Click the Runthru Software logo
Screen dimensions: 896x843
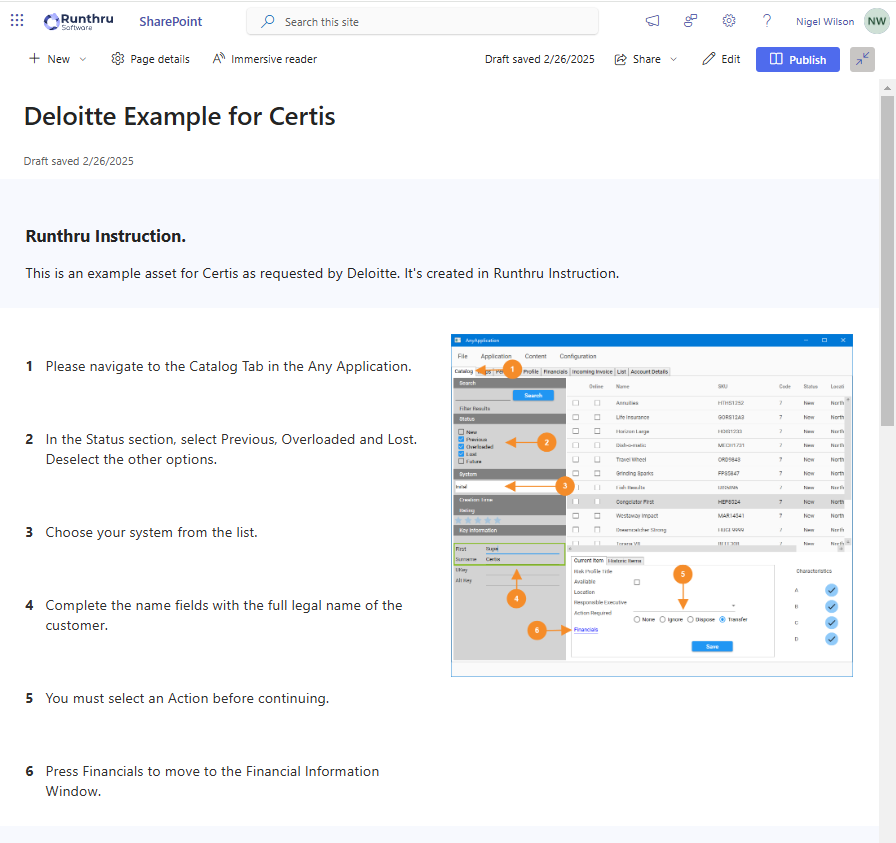point(79,22)
